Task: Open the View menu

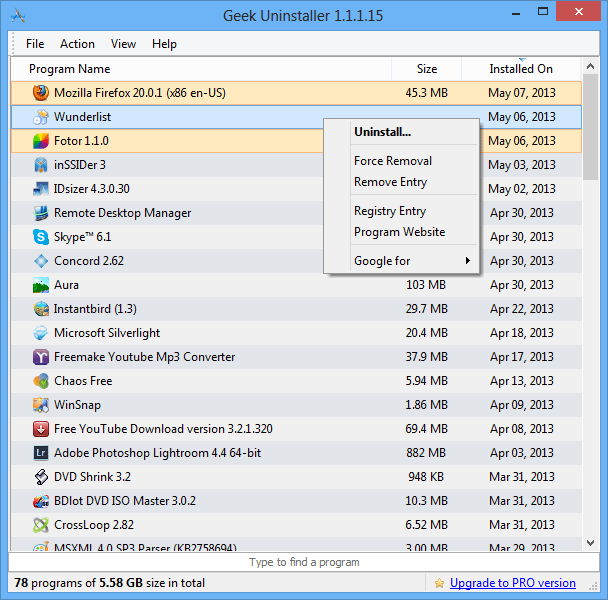Action: pyautogui.click(x=123, y=44)
